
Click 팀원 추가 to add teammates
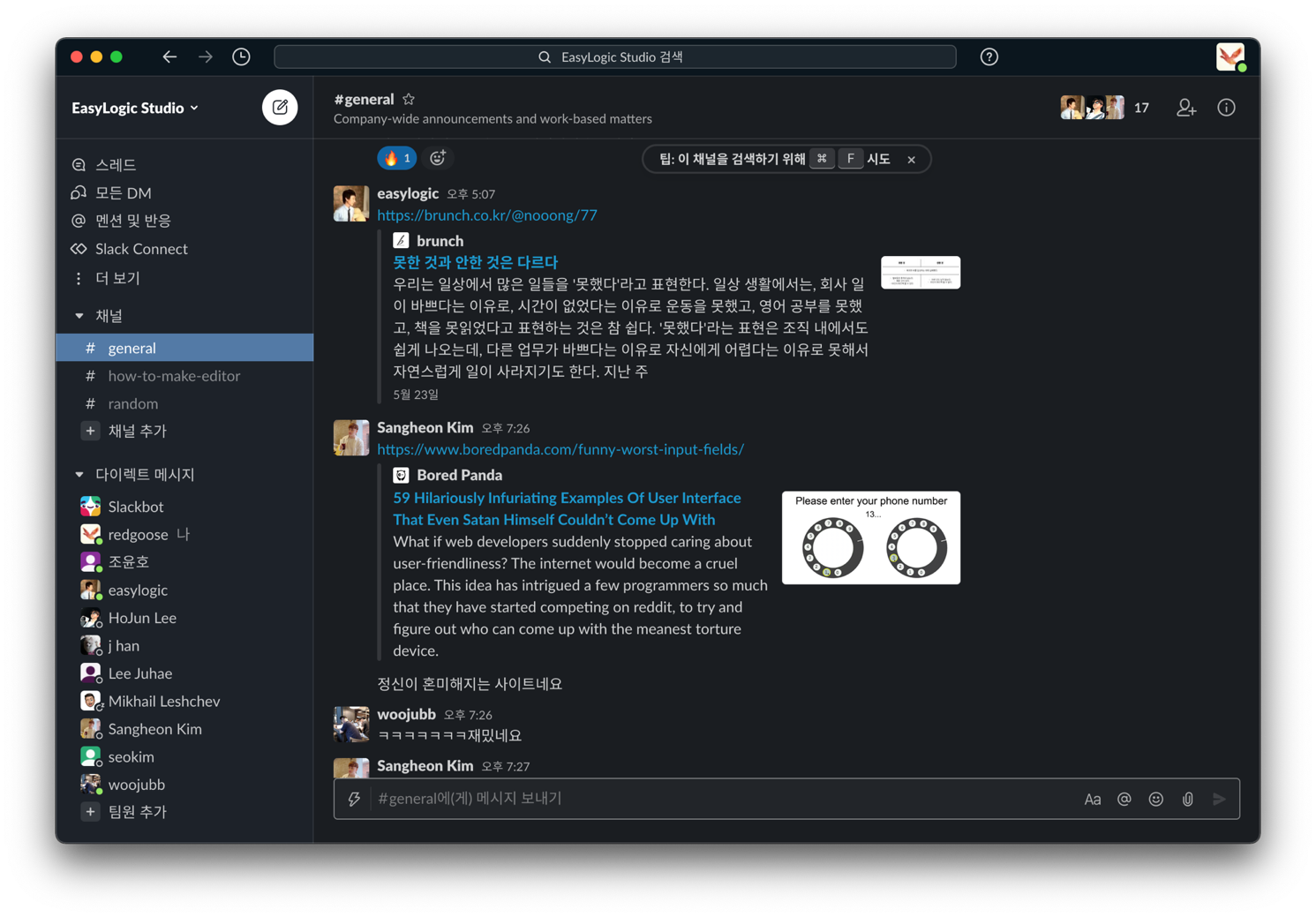coord(184,812)
